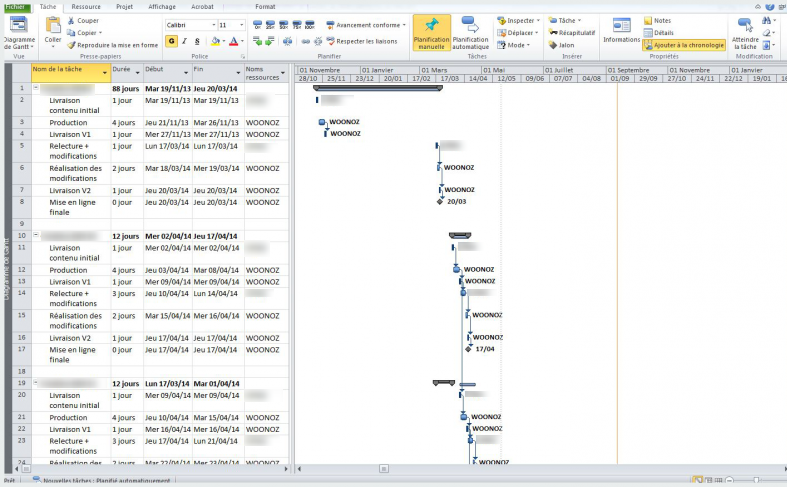Viewport: 787px width, 490px height.
Task: Set task to 25% complete
Action: [x=271, y=25]
